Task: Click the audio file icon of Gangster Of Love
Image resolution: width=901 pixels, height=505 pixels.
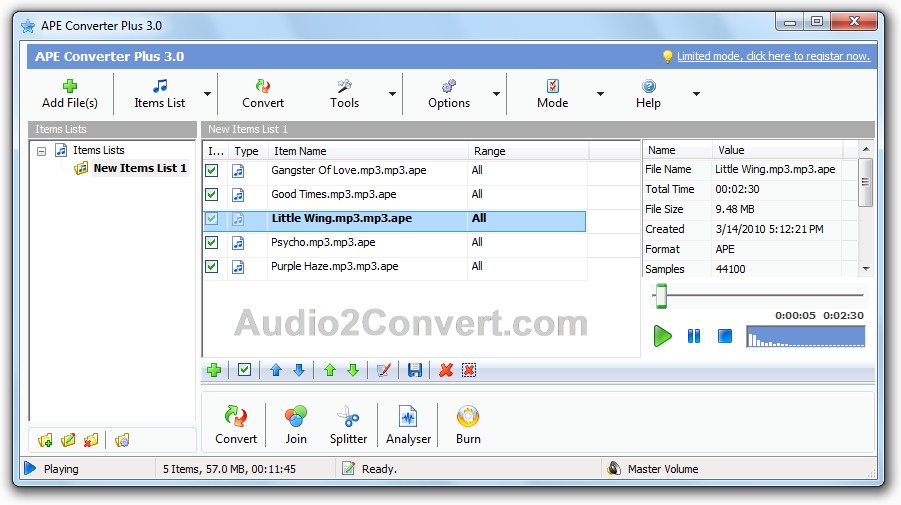Action: pos(238,171)
